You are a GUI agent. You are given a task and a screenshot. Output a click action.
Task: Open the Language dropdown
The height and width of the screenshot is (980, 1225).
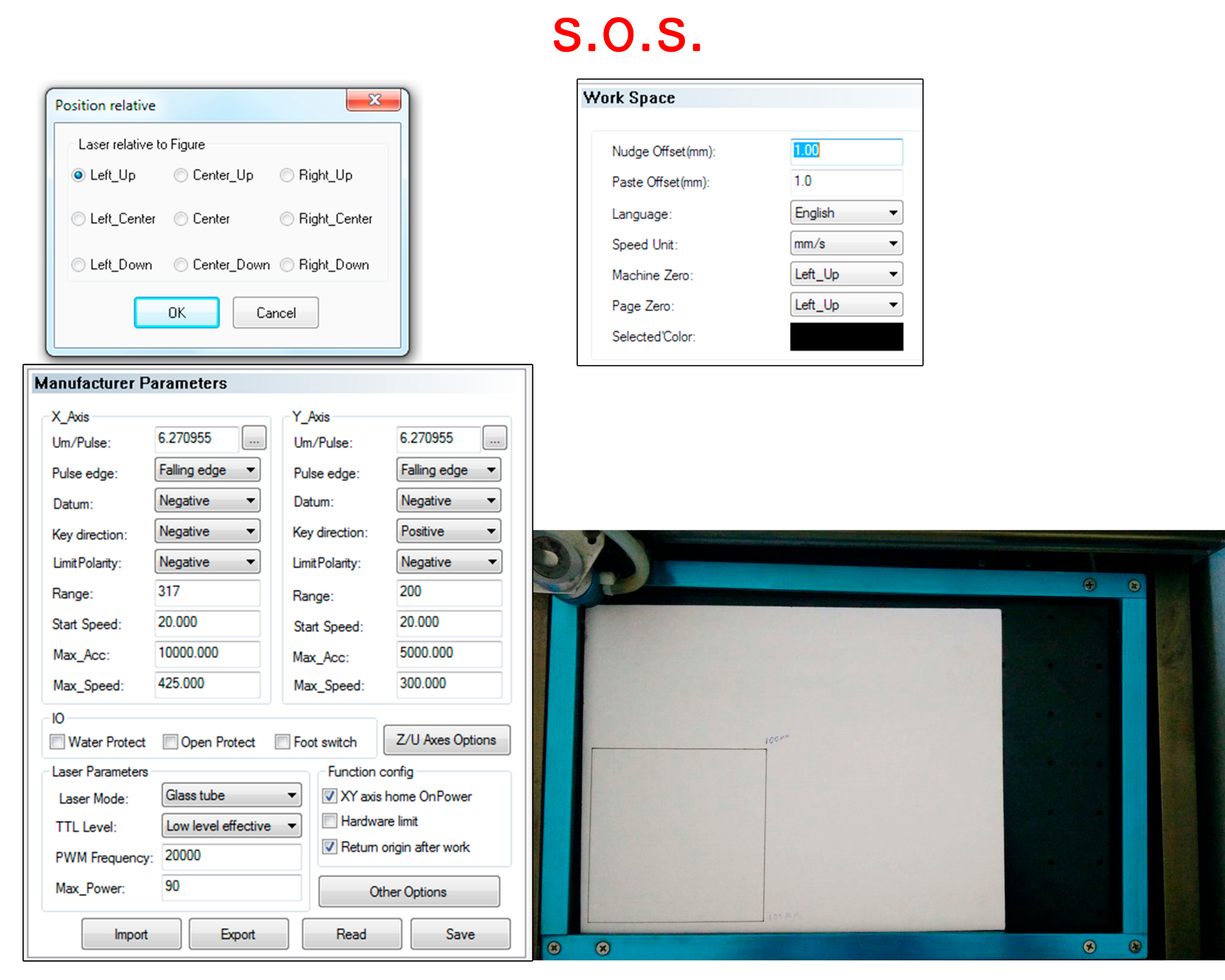coord(846,213)
